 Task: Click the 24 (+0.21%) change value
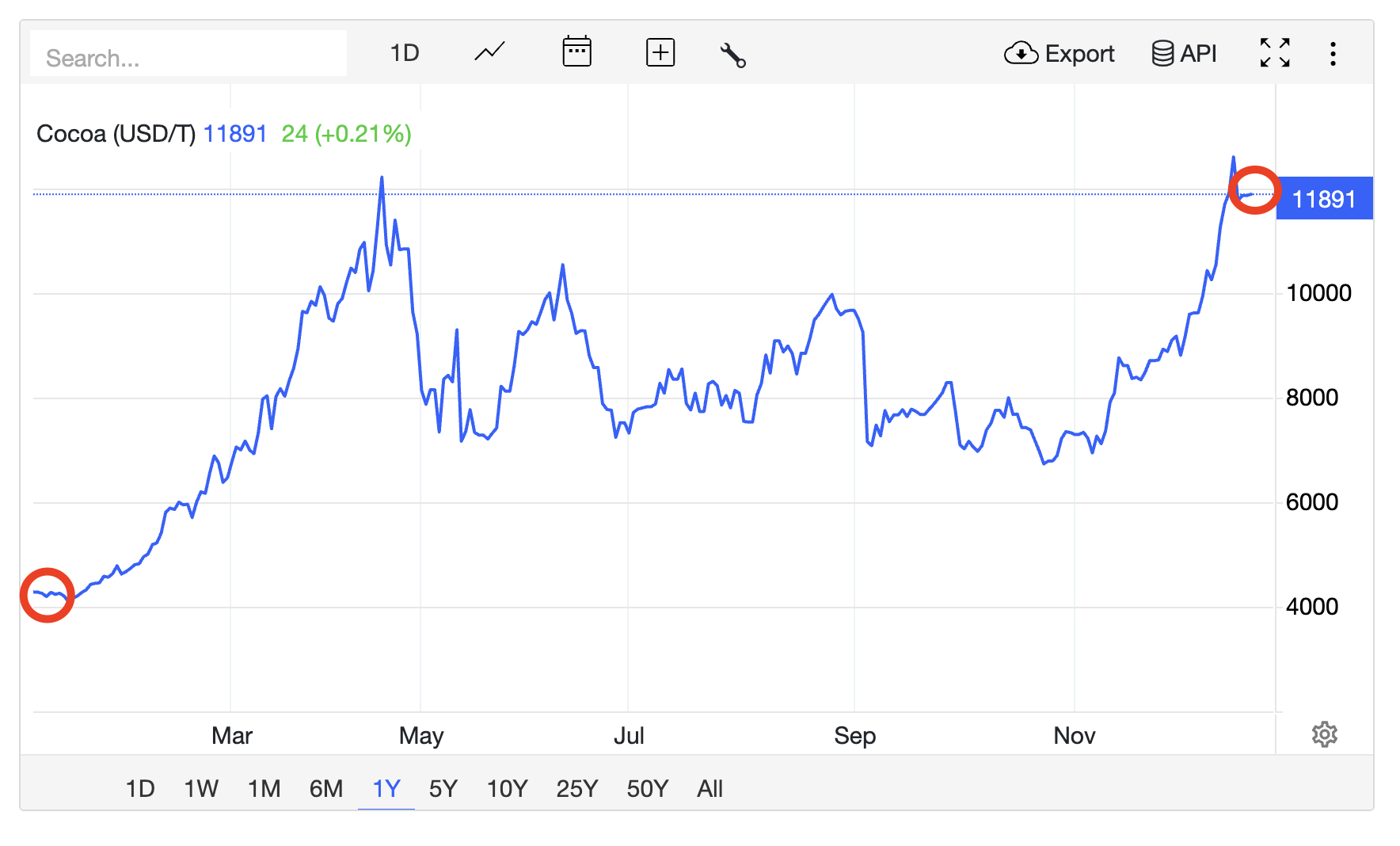(347, 134)
